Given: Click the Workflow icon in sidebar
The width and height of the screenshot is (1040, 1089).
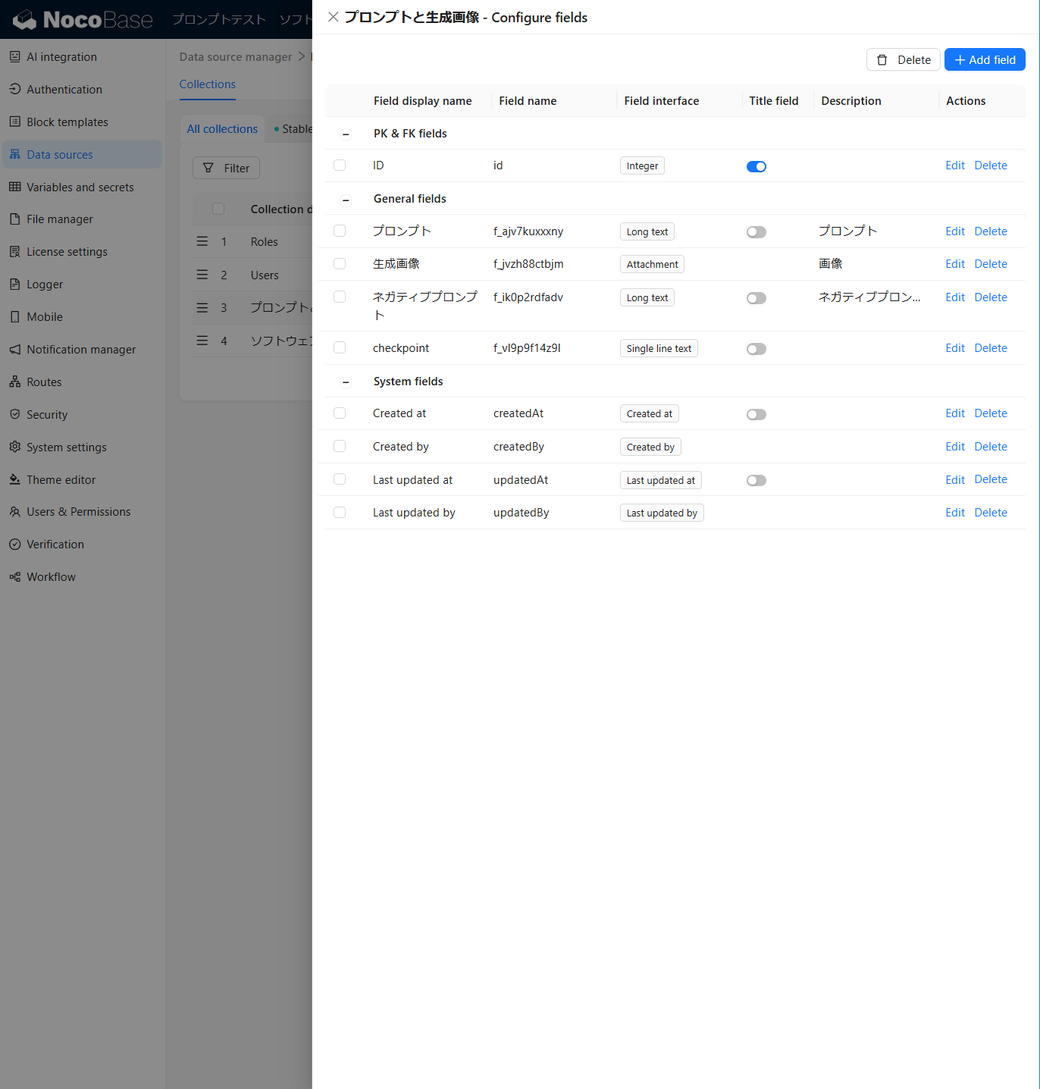Looking at the screenshot, I should [15, 577].
